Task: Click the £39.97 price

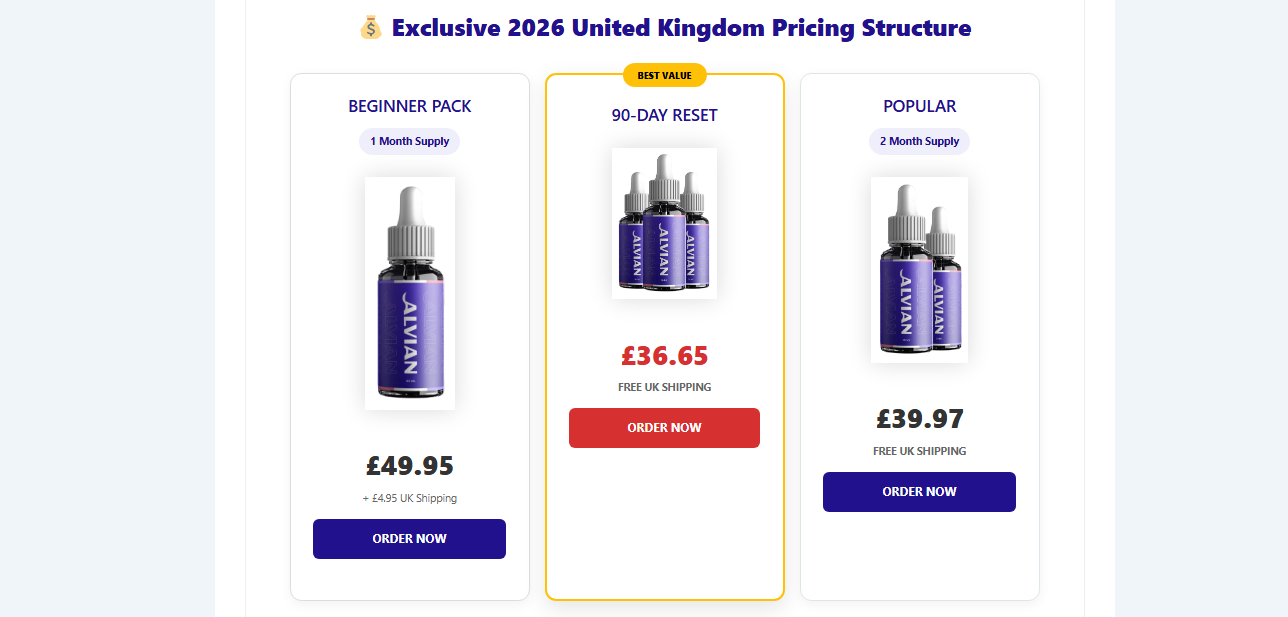Action: point(920,419)
